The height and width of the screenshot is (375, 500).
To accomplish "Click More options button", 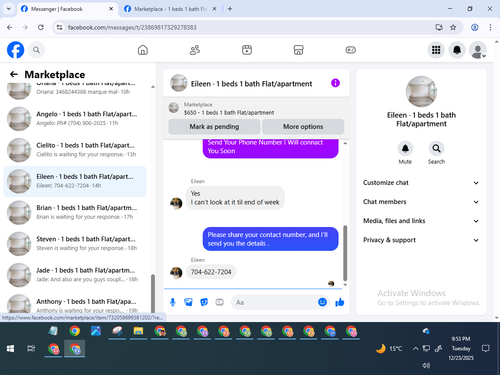I will pos(303,127).
